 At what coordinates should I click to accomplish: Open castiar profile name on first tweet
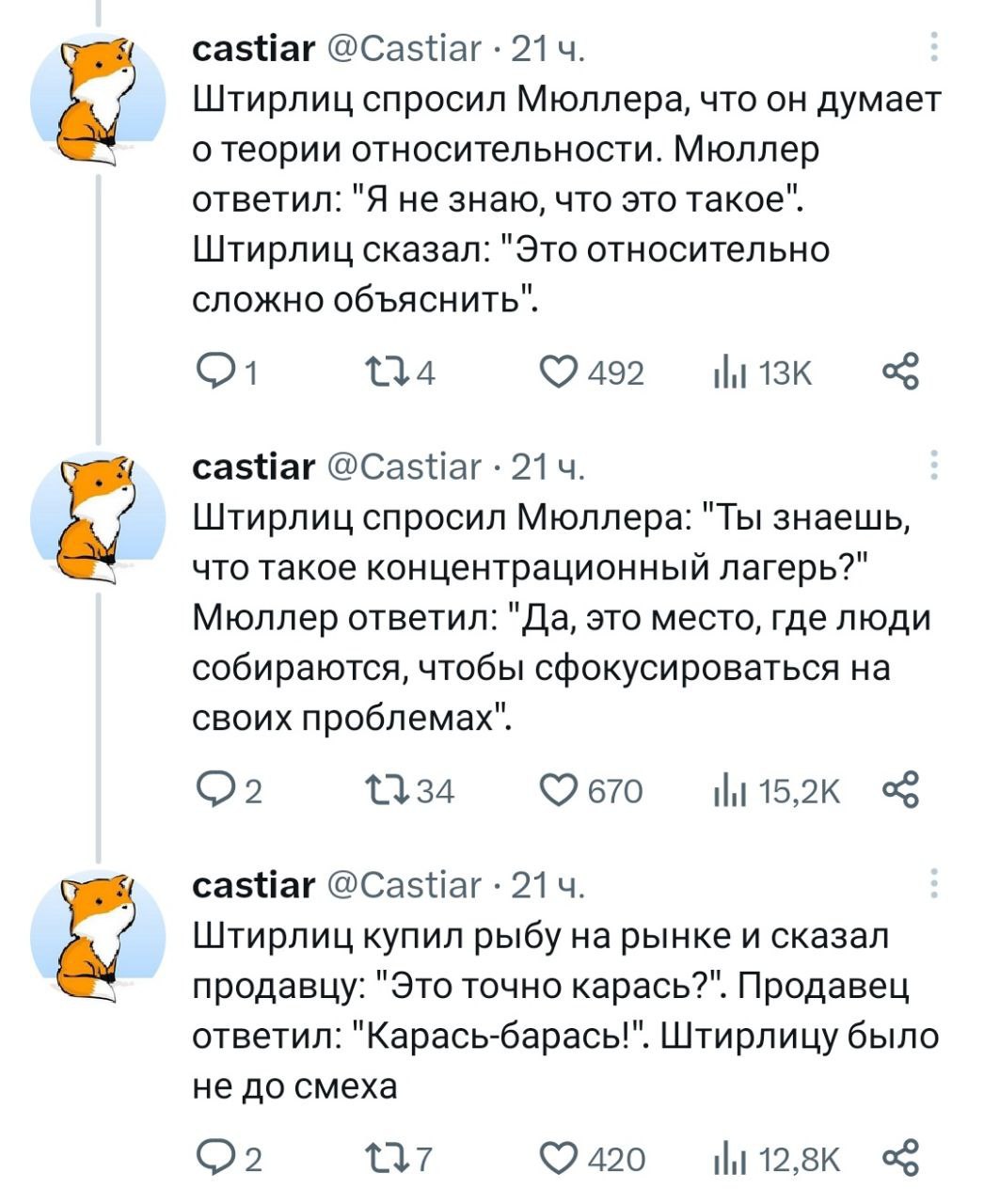(253, 47)
